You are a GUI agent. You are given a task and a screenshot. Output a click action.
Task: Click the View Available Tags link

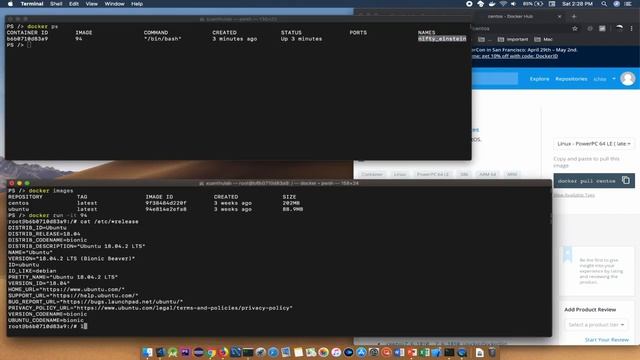click(x=574, y=195)
